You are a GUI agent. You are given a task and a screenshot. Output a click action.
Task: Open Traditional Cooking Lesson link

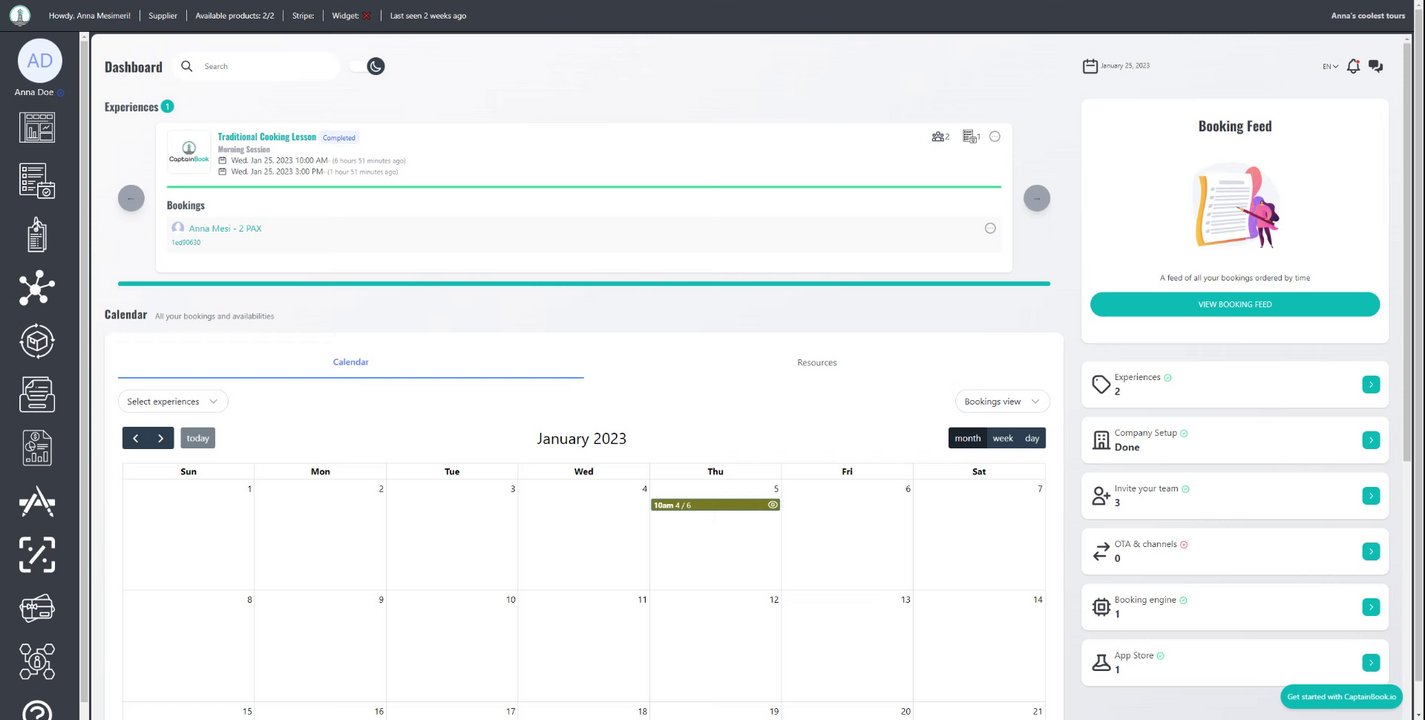click(x=267, y=137)
